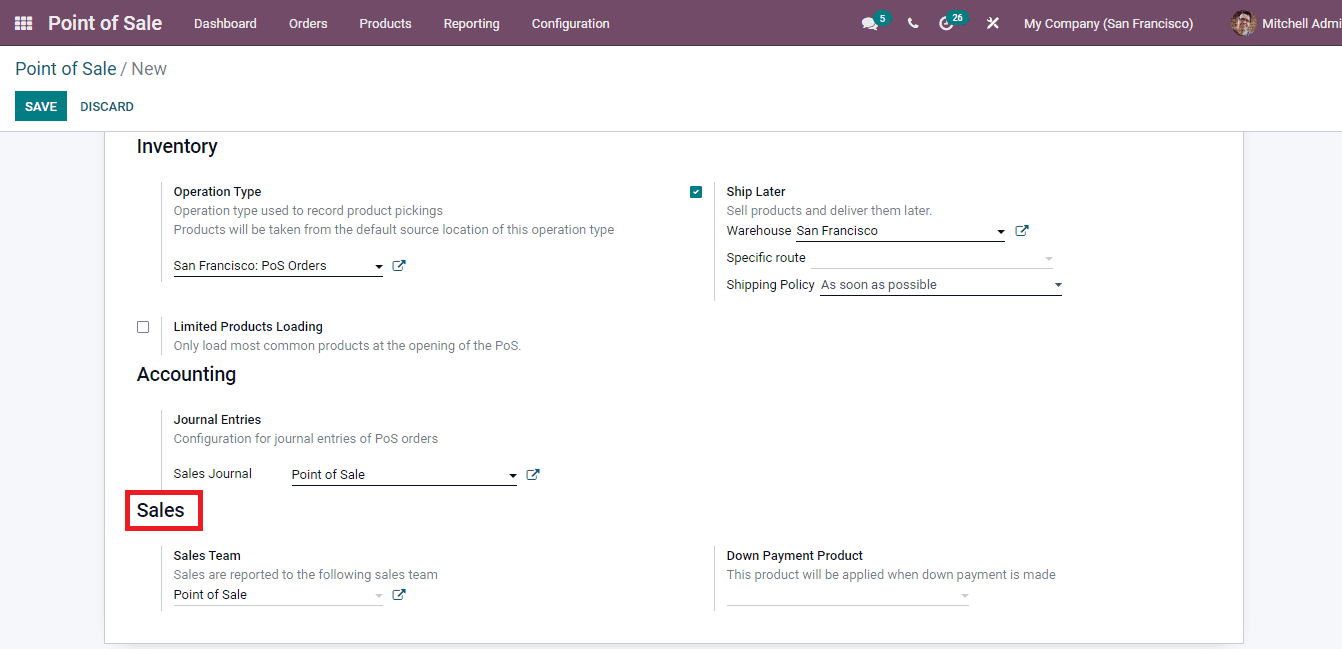Save the new Point of Sale
The height and width of the screenshot is (649, 1342).
(x=40, y=106)
